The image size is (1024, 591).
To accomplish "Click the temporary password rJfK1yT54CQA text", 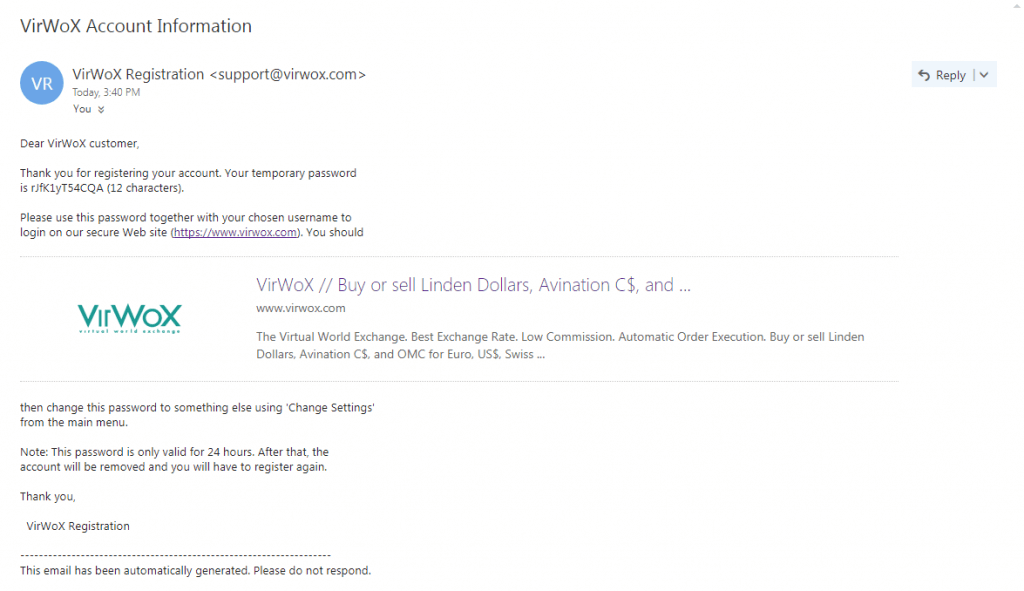I will pos(67,188).
